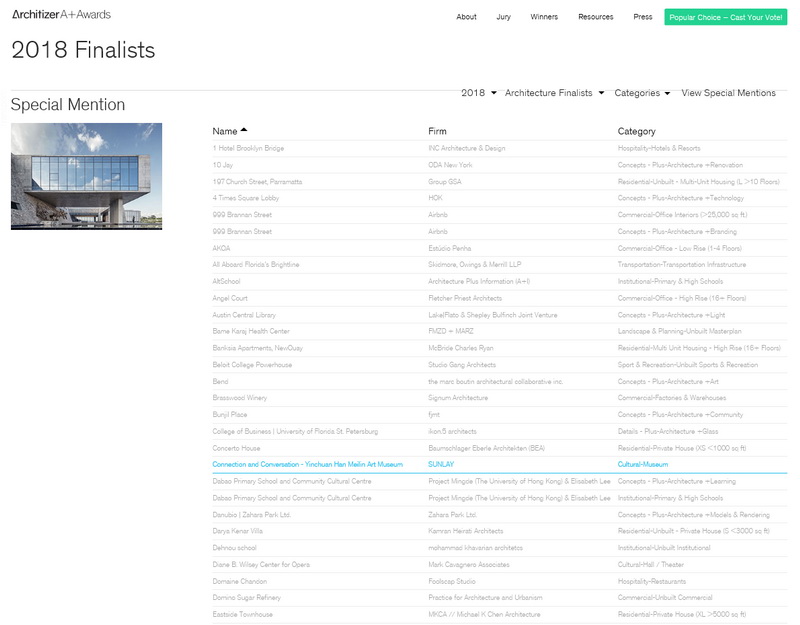The image size is (800, 625).
Task: Open Bame Karaj Health Center entry
Action: coord(251,331)
